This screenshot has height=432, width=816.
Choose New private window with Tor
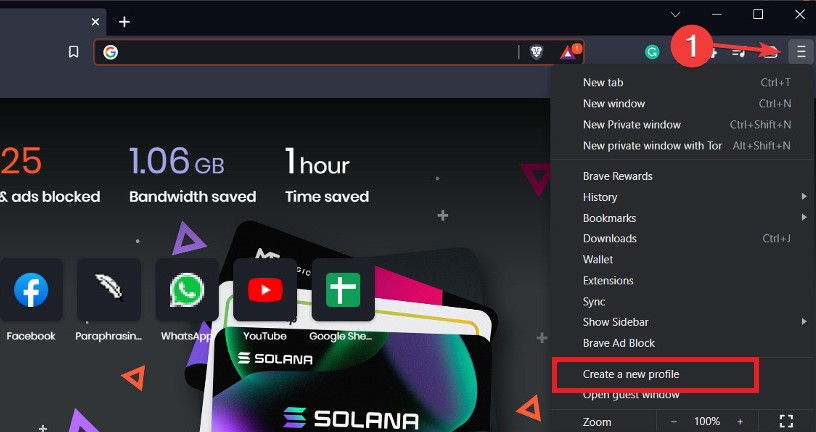682,146
